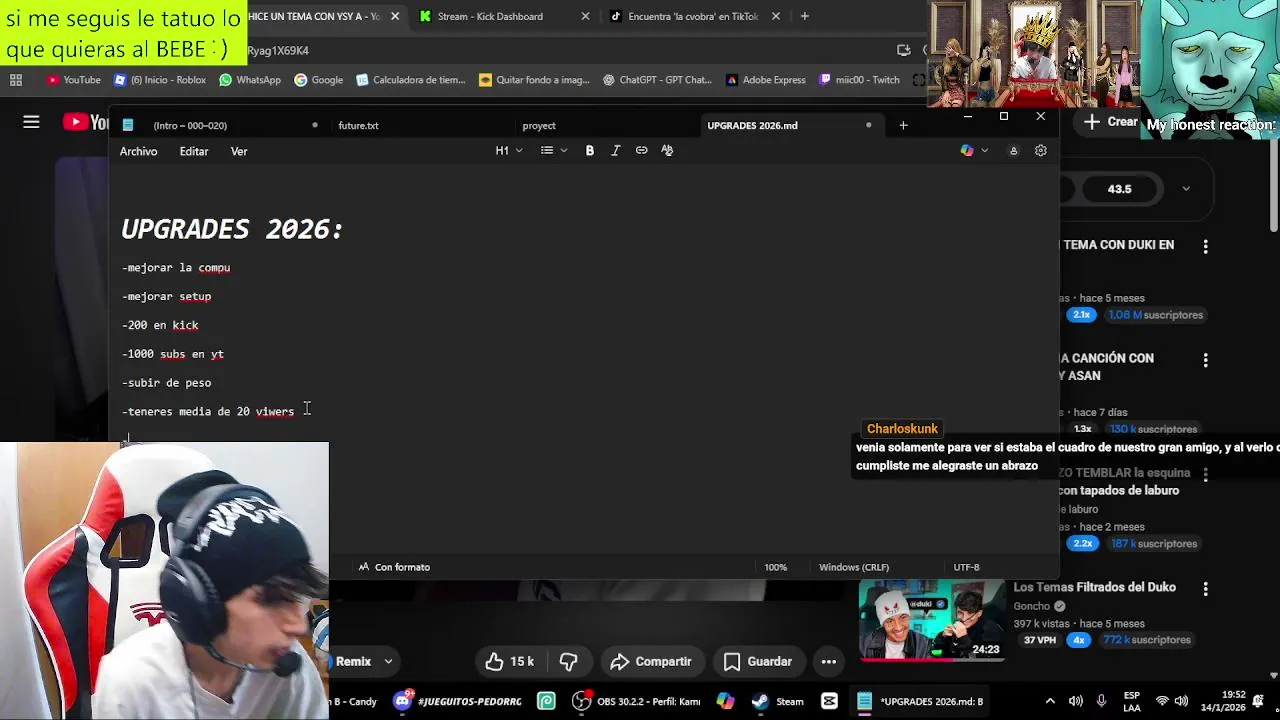Open the apps grid in bookmarks bar

(15, 80)
